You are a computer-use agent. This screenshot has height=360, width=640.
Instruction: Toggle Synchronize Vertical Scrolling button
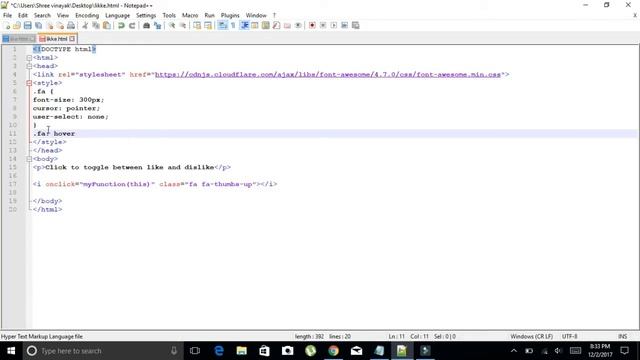pos(197,26)
